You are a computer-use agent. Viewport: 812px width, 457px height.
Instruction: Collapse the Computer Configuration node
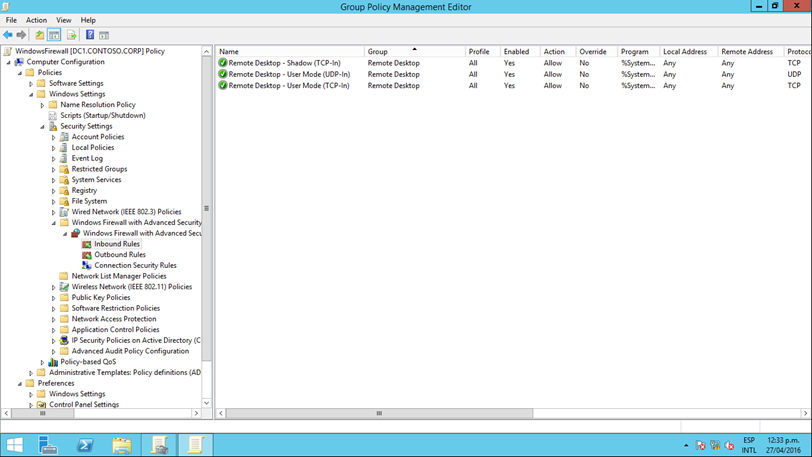(8, 62)
